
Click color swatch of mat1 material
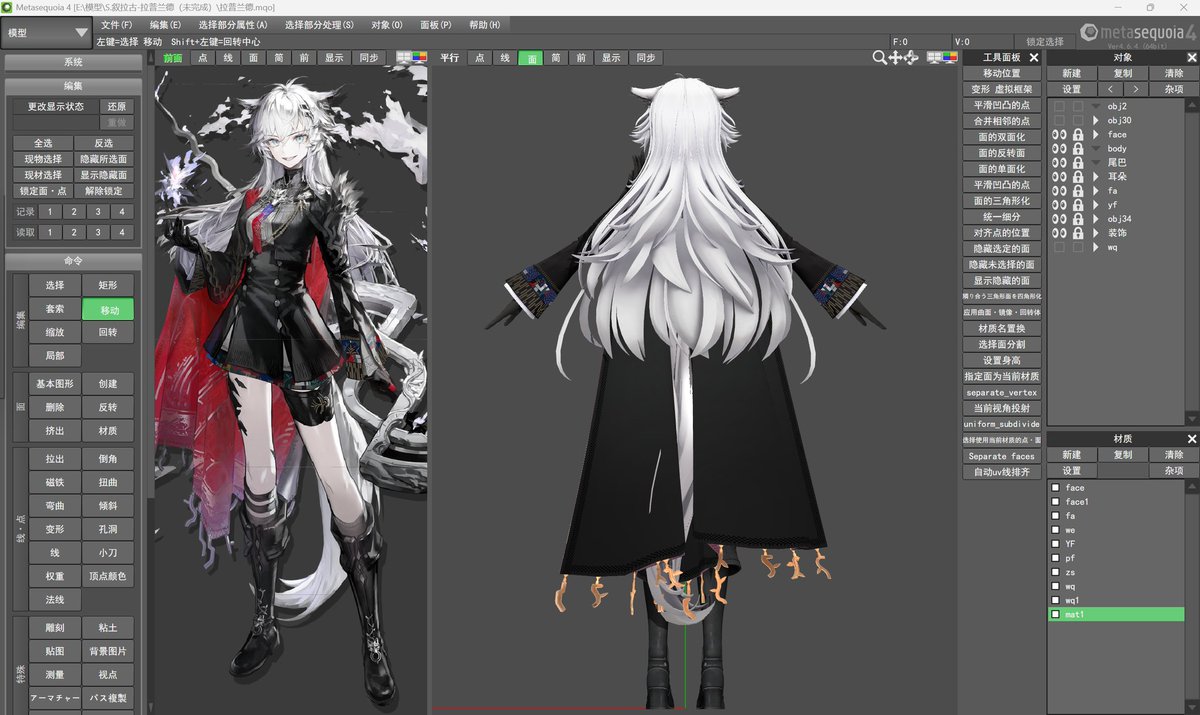[x=1055, y=614]
